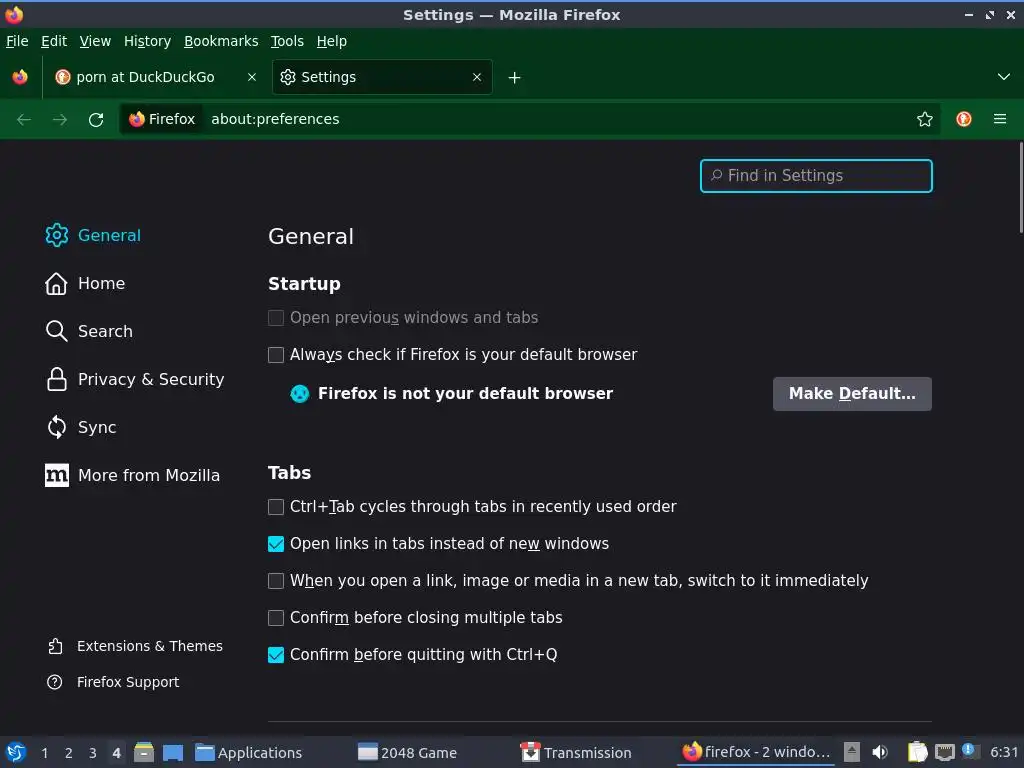Close the Settings tab
Screen dimensions: 1024x768
pos(477,77)
